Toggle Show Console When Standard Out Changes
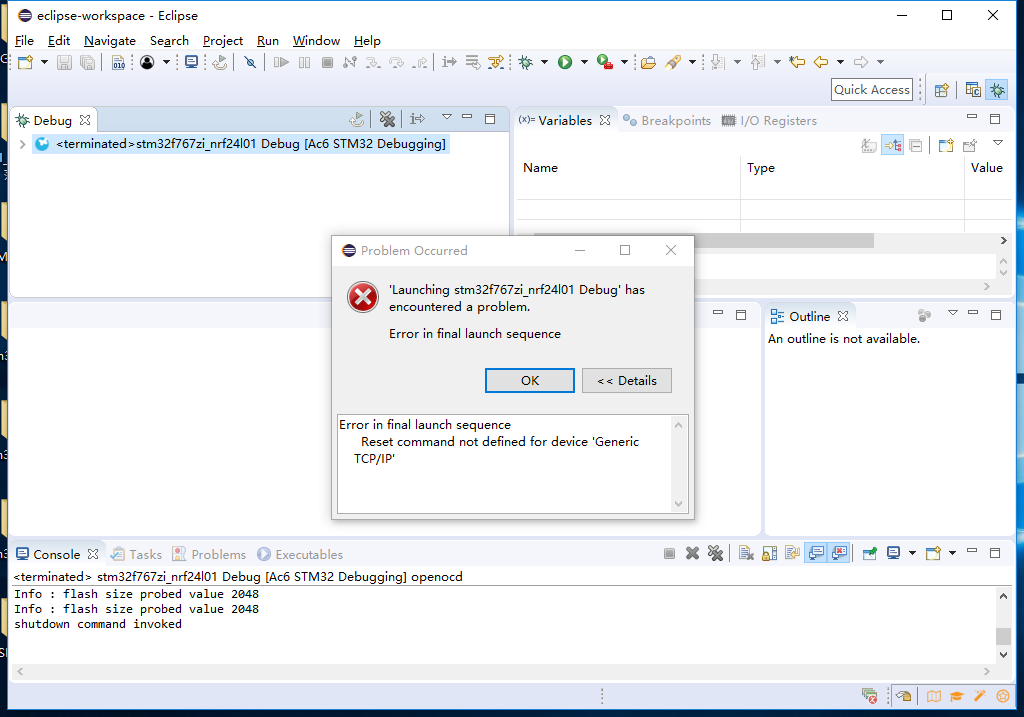Image resolution: width=1024 pixels, height=717 pixels. (x=816, y=553)
